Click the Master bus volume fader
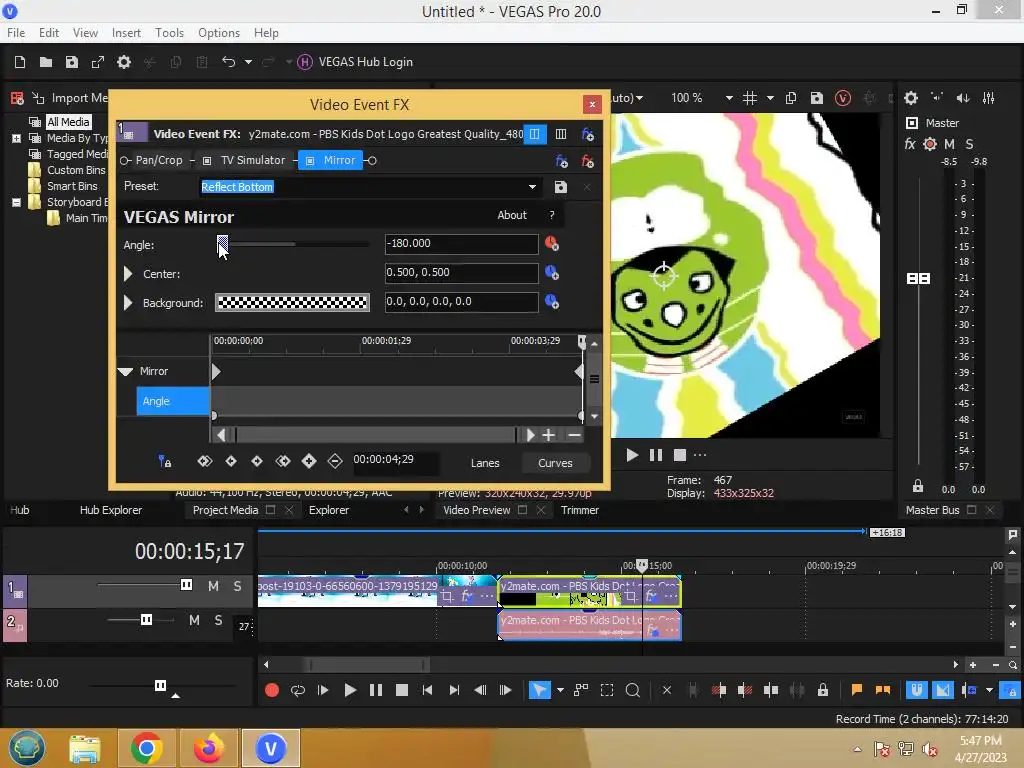This screenshot has width=1024, height=768. point(918,279)
